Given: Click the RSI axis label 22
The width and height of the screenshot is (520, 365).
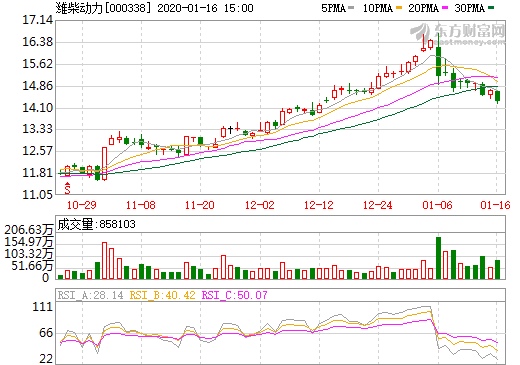Looking at the screenshot, I should [x=46, y=359].
